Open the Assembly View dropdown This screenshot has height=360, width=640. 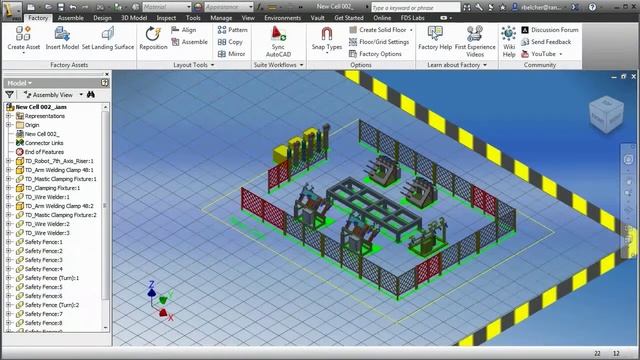point(81,95)
